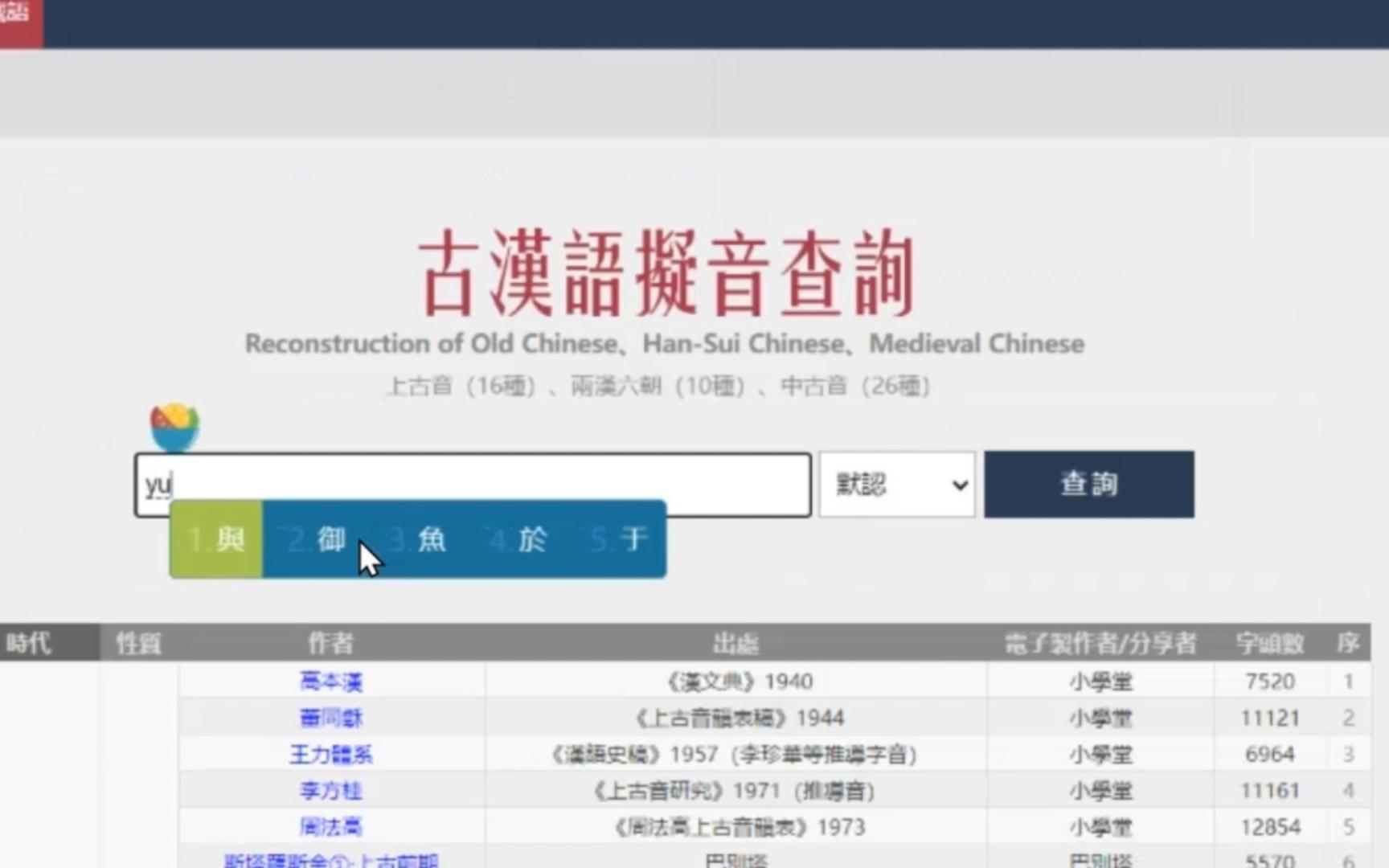The height and width of the screenshot is (868, 1389).
Task: Click 小學堂 in the 高本漢 row
Action: [x=1100, y=682]
